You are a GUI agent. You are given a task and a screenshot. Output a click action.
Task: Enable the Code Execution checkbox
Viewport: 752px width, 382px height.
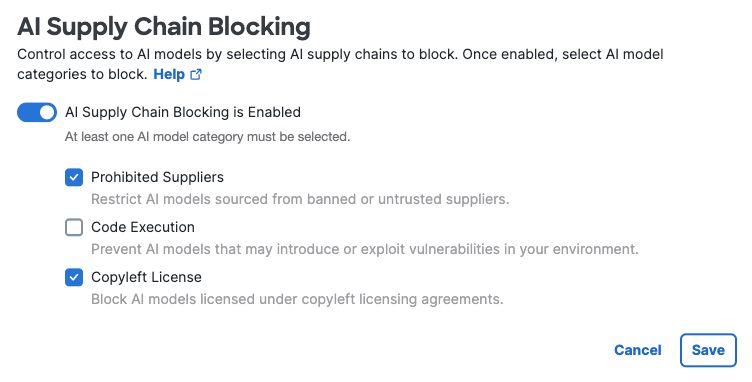coord(74,227)
